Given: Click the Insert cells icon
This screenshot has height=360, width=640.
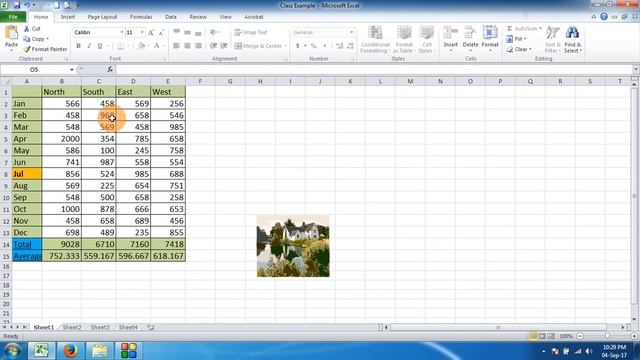Looking at the screenshot, I should 451,33.
